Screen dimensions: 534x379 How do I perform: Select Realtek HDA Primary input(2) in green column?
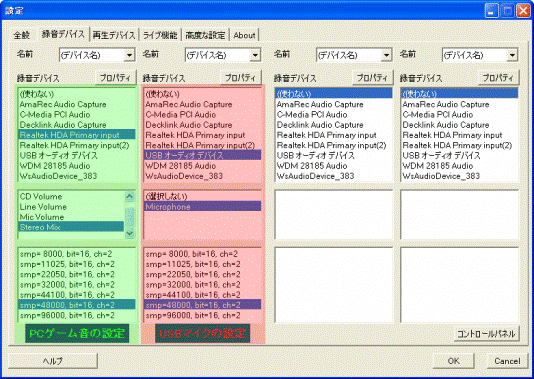click(x=77, y=145)
